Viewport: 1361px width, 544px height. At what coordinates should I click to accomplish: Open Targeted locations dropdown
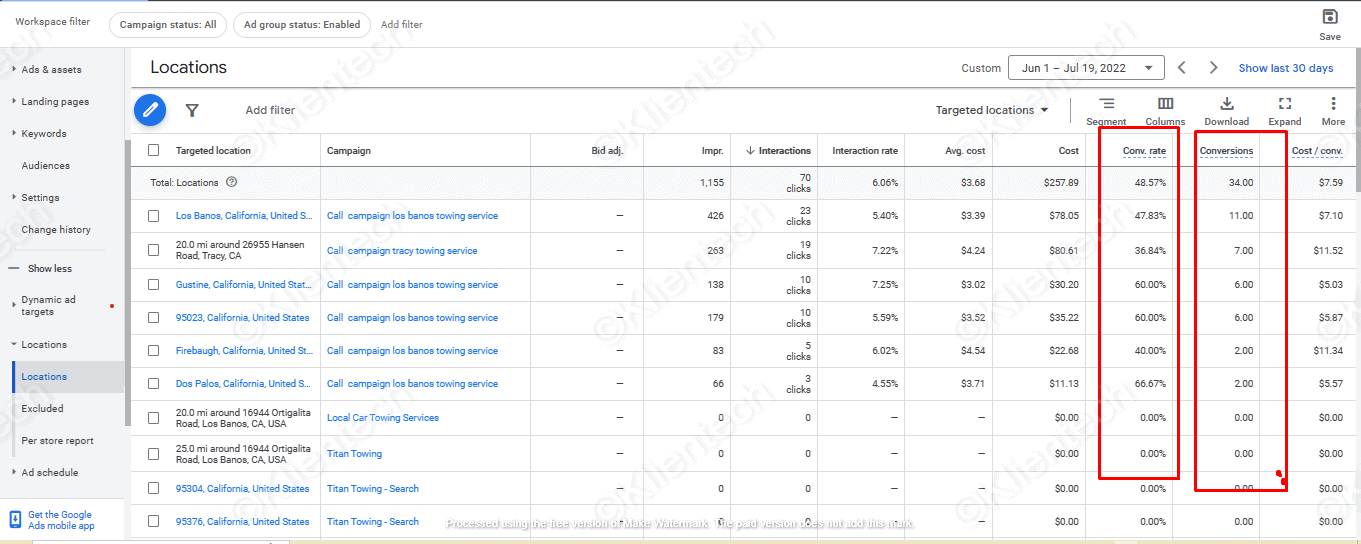click(992, 110)
